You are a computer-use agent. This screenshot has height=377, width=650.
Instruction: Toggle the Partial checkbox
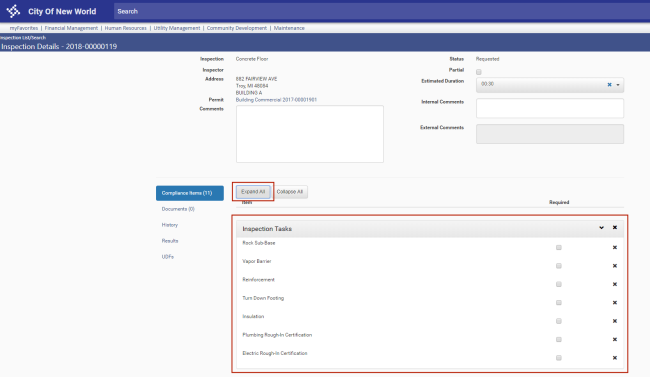(479, 72)
